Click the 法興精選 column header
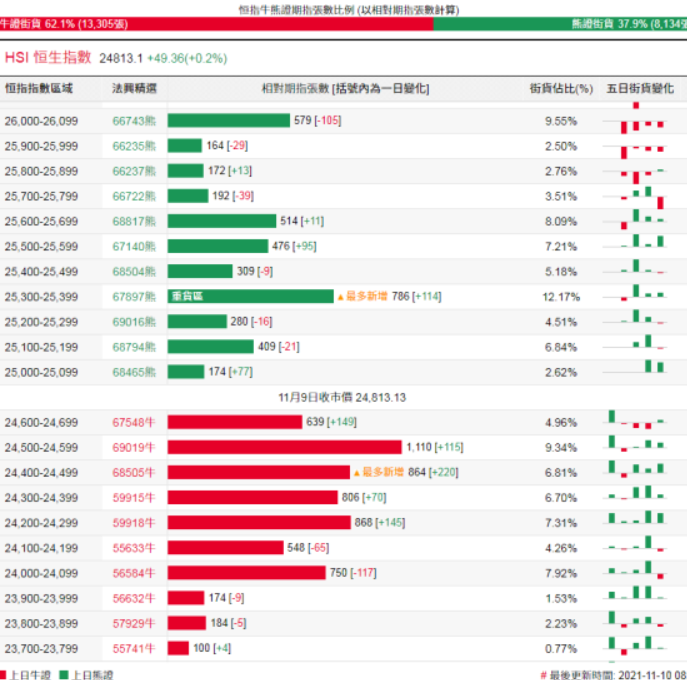The image size is (687, 680). (134, 89)
